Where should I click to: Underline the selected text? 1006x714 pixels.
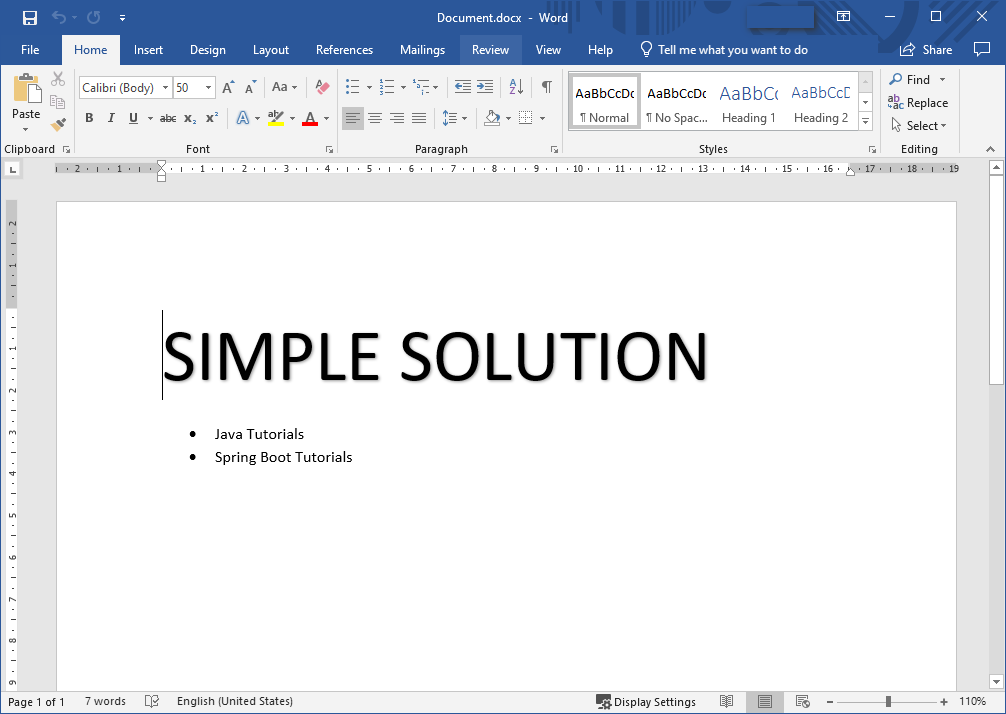(132, 118)
